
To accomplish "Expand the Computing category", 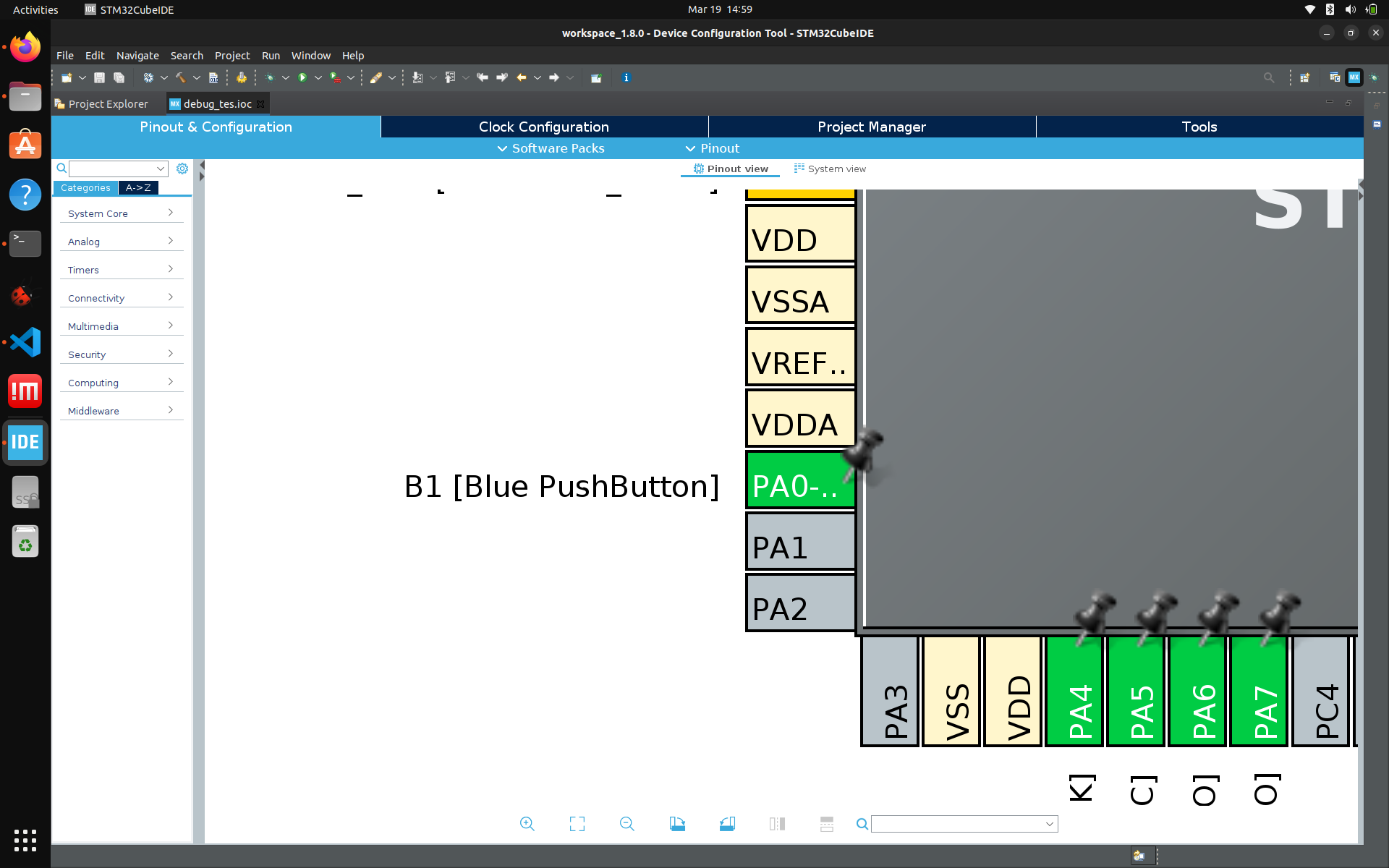I will pyautogui.click(x=121, y=383).
